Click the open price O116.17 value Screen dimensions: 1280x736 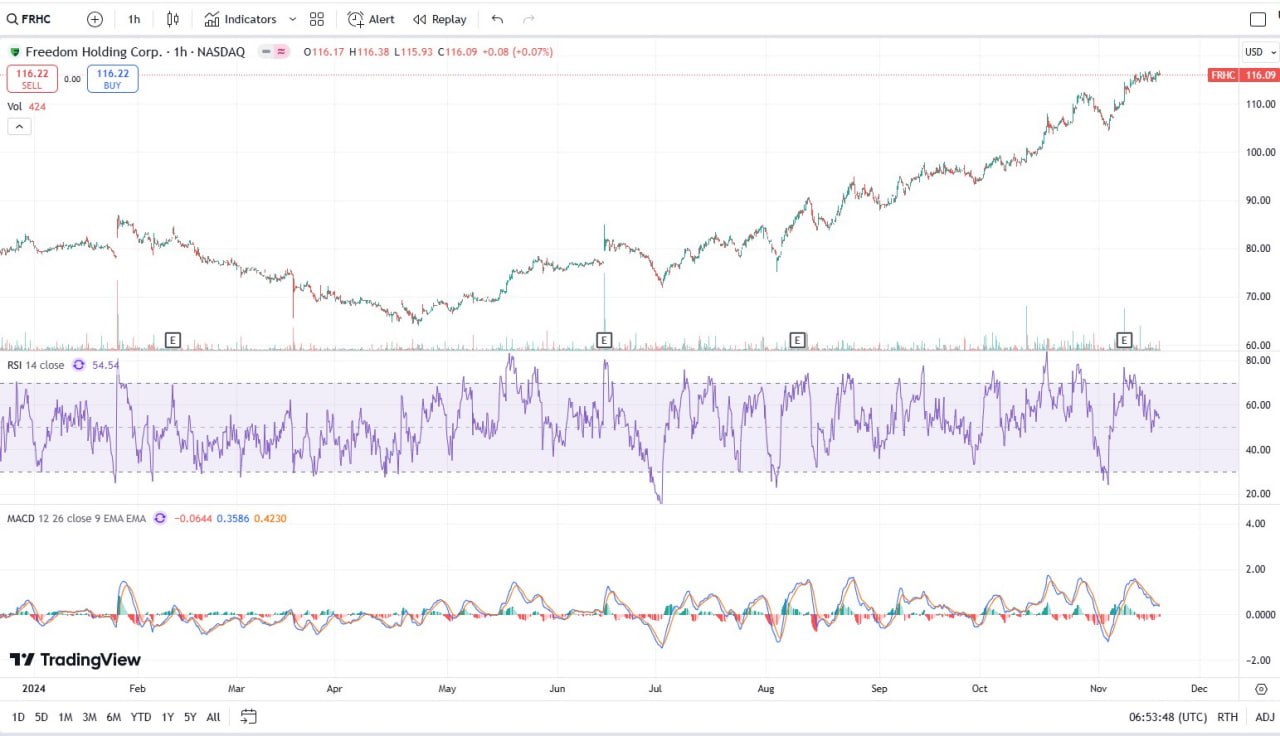325,52
